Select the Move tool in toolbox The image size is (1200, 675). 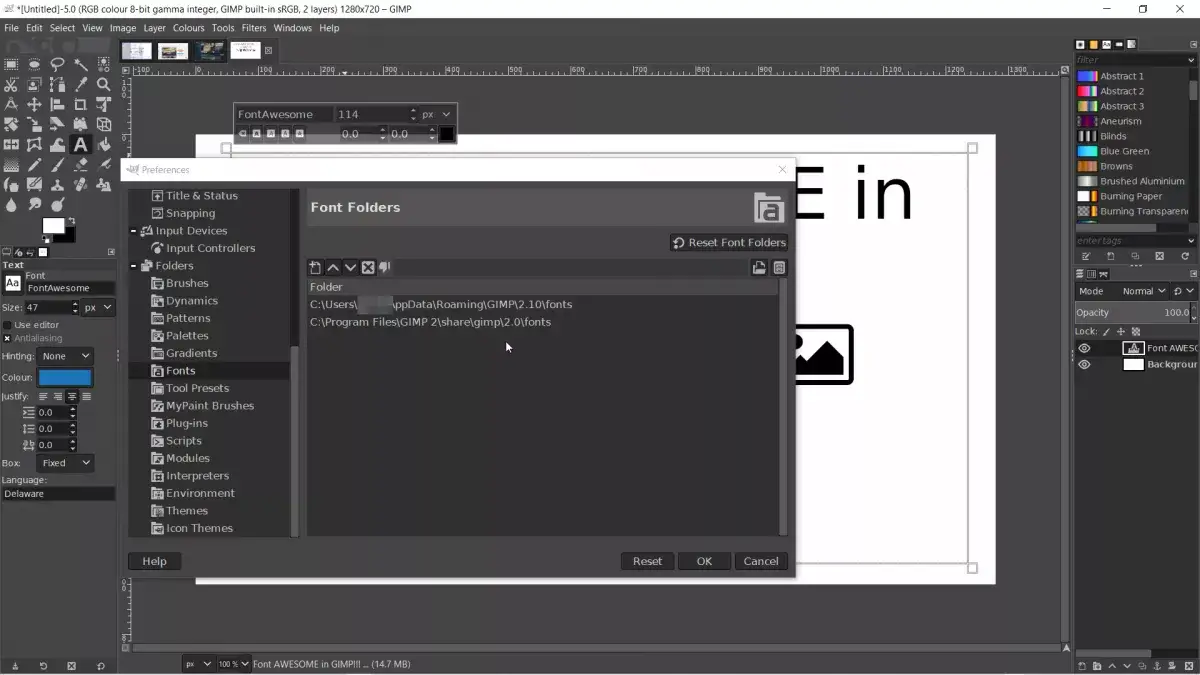[34, 104]
